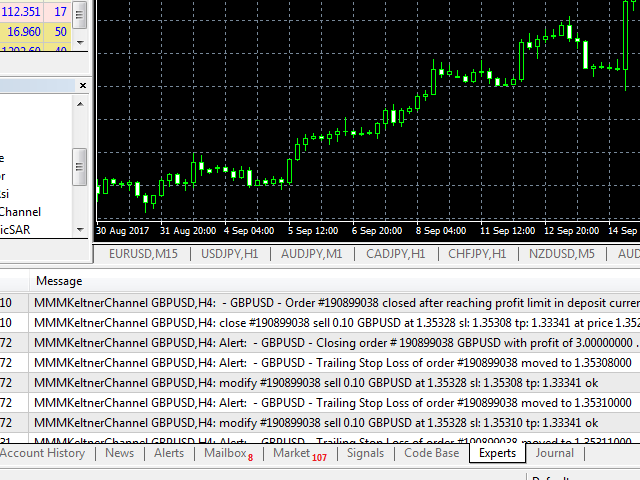Click the '30 Aug 2017' time axis label

coord(122,231)
